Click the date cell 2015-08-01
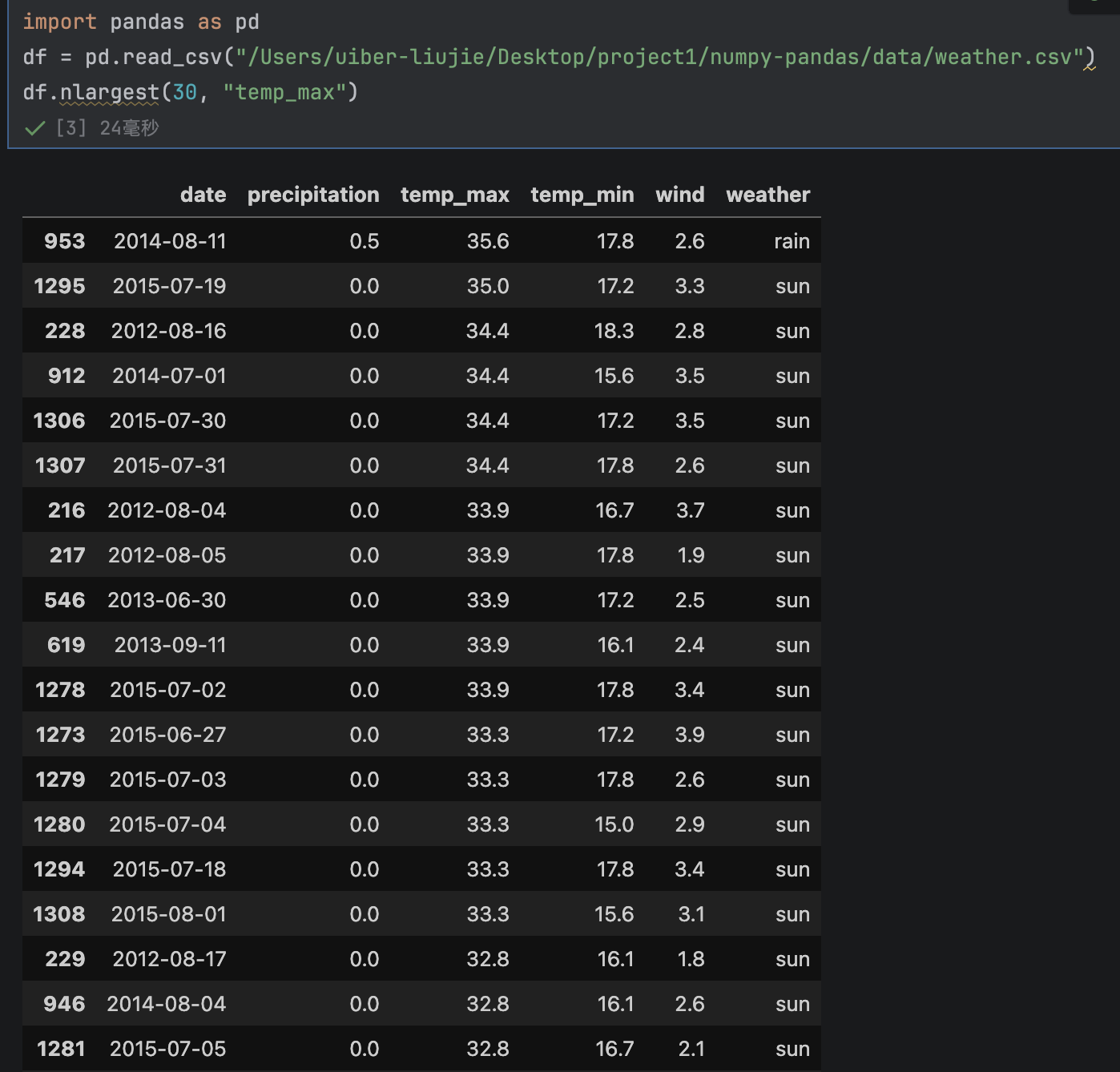The width and height of the screenshot is (1120, 1072). coord(168,914)
